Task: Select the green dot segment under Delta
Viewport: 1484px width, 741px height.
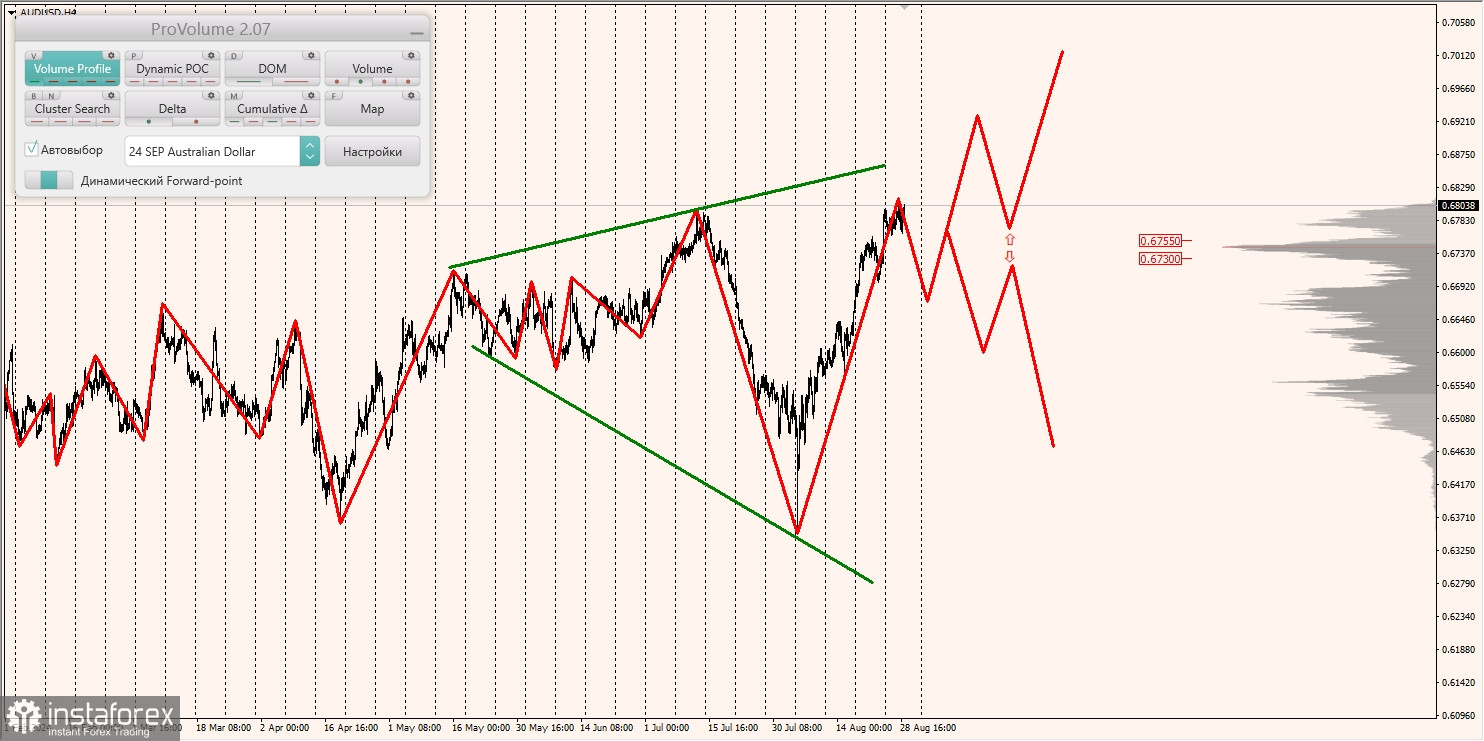Action: pyautogui.click(x=149, y=121)
